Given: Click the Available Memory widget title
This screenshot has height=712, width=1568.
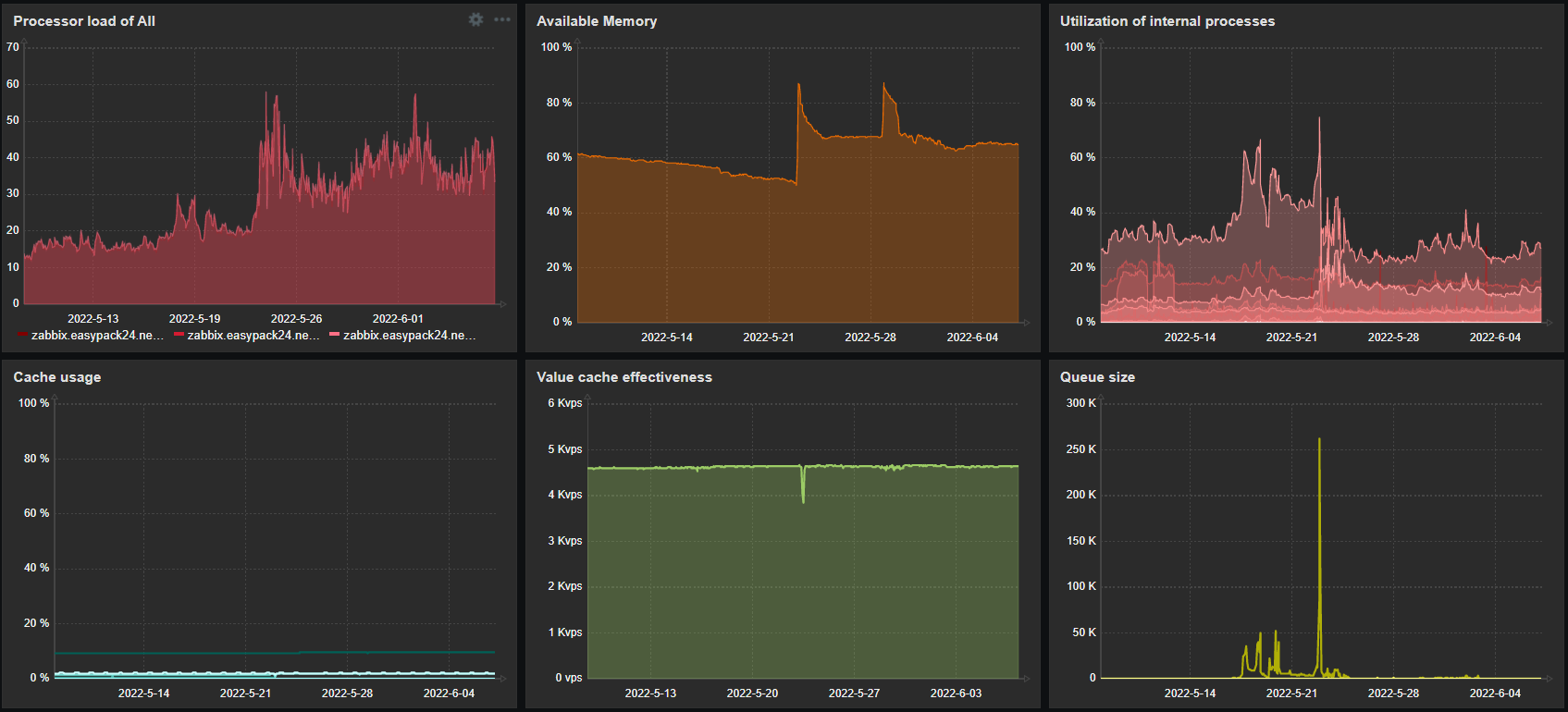Looking at the screenshot, I should 597,21.
